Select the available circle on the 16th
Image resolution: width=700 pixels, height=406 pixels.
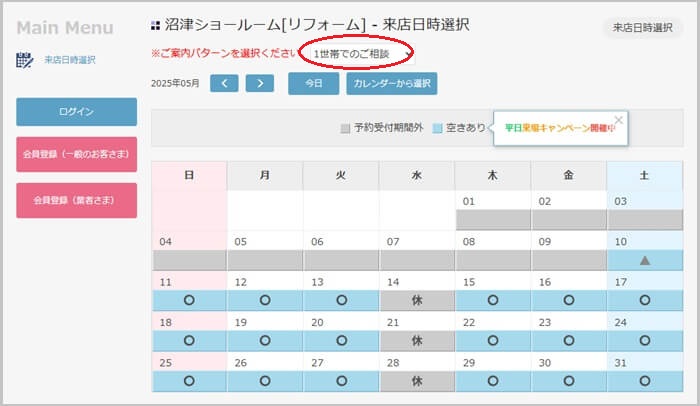tap(569, 301)
